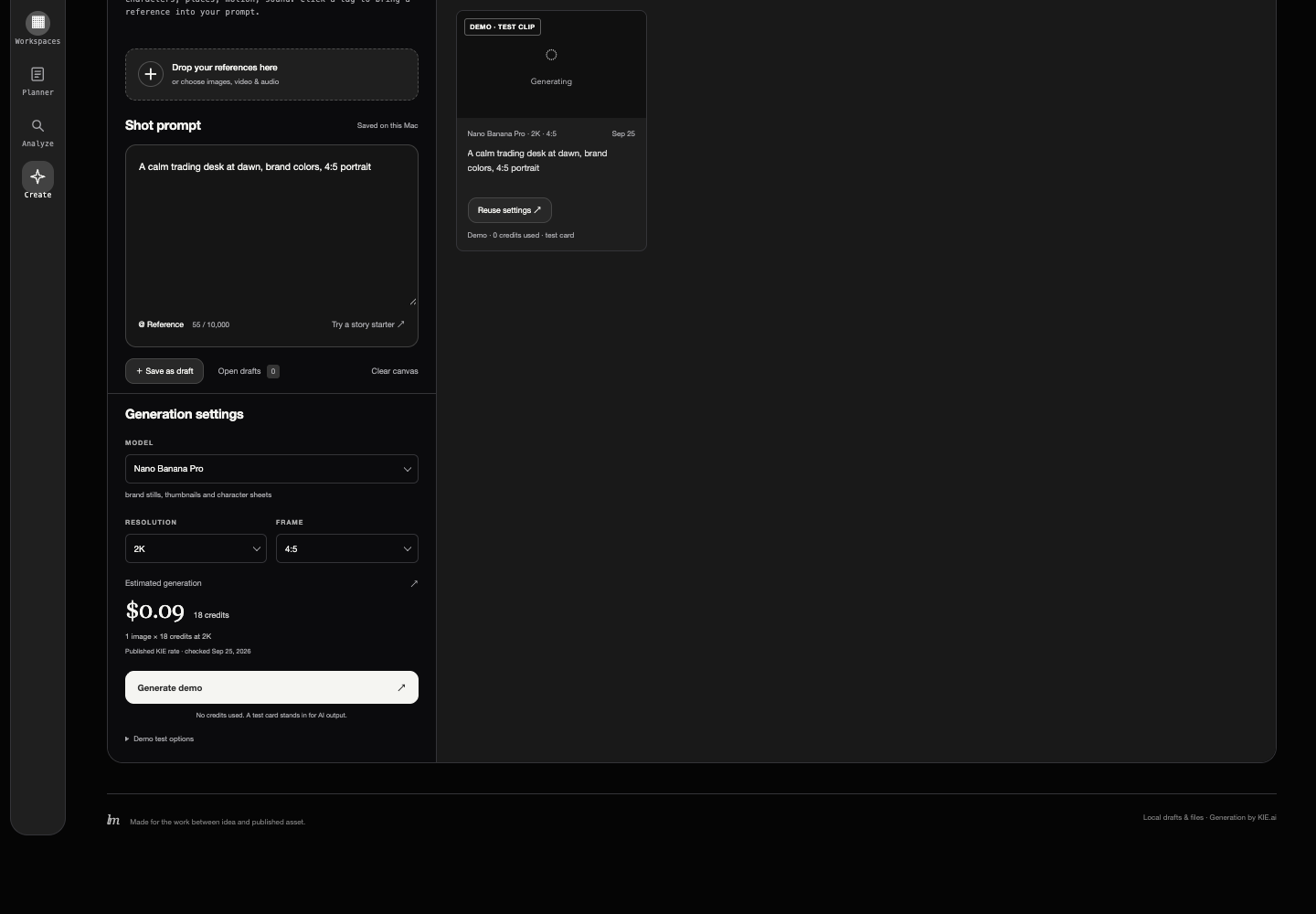Open drafts list
Viewport: 1316px width, 914px height.
tap(249, 371)
